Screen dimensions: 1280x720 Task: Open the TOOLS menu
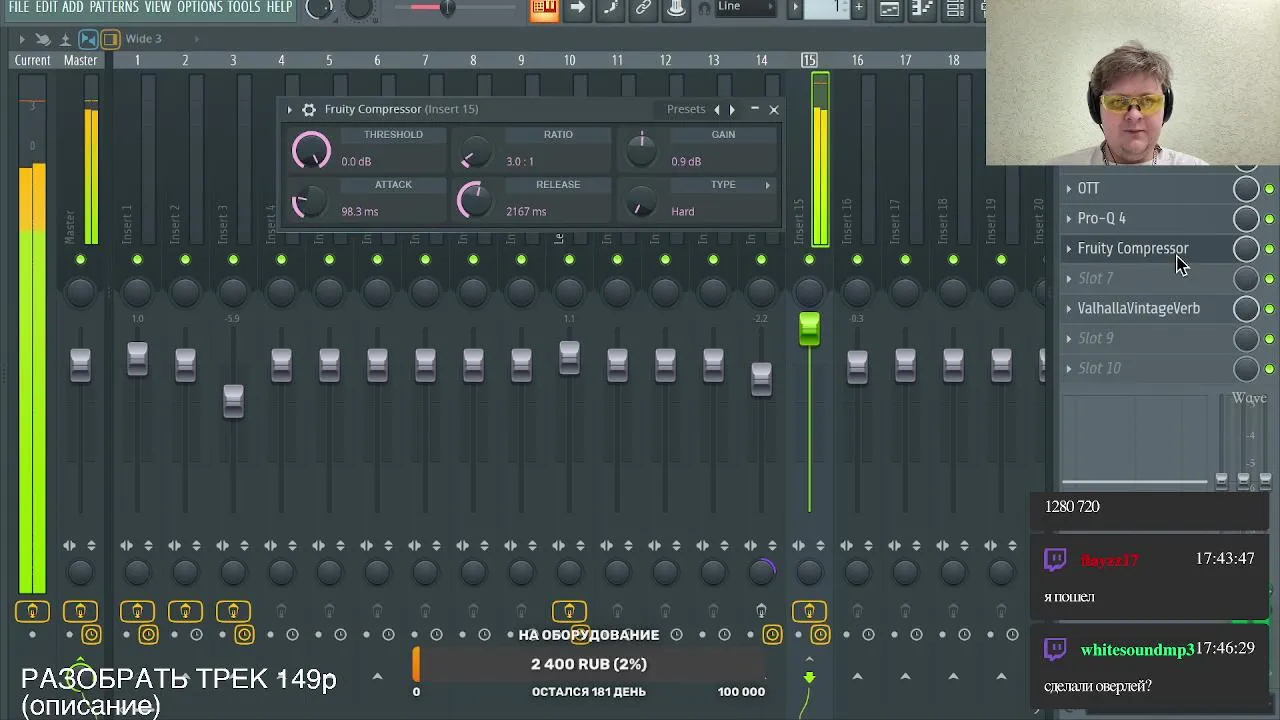coord(244,7)
